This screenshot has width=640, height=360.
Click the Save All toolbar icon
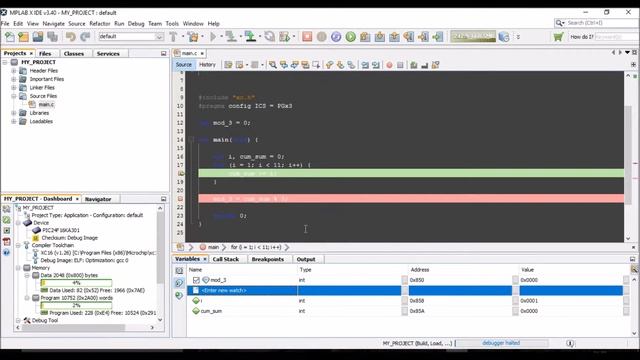coord(52,37)
